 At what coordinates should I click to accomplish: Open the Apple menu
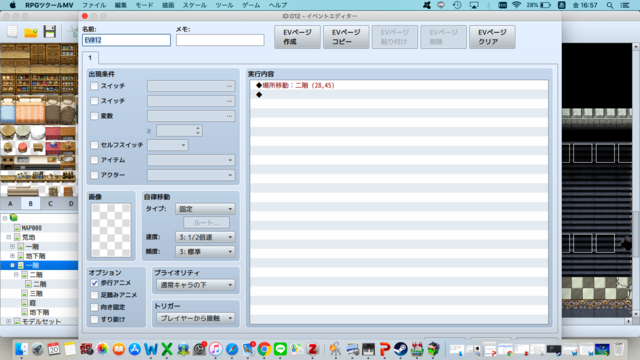tap(13, 5)
